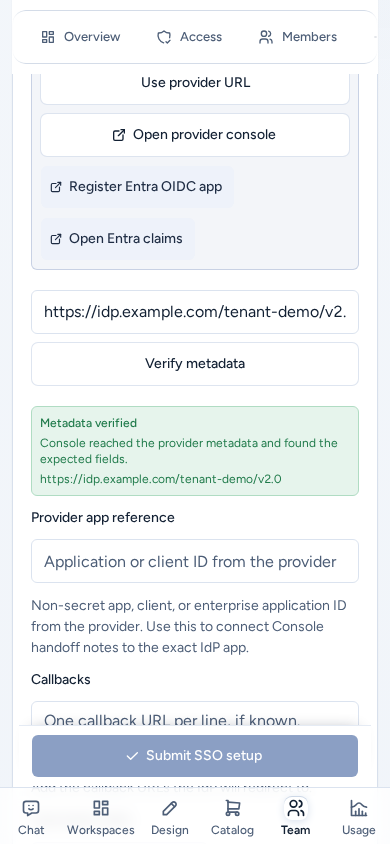390x844 pixels.
Task: Click the Provider app reference label
Action: click(x=103, y=517)
